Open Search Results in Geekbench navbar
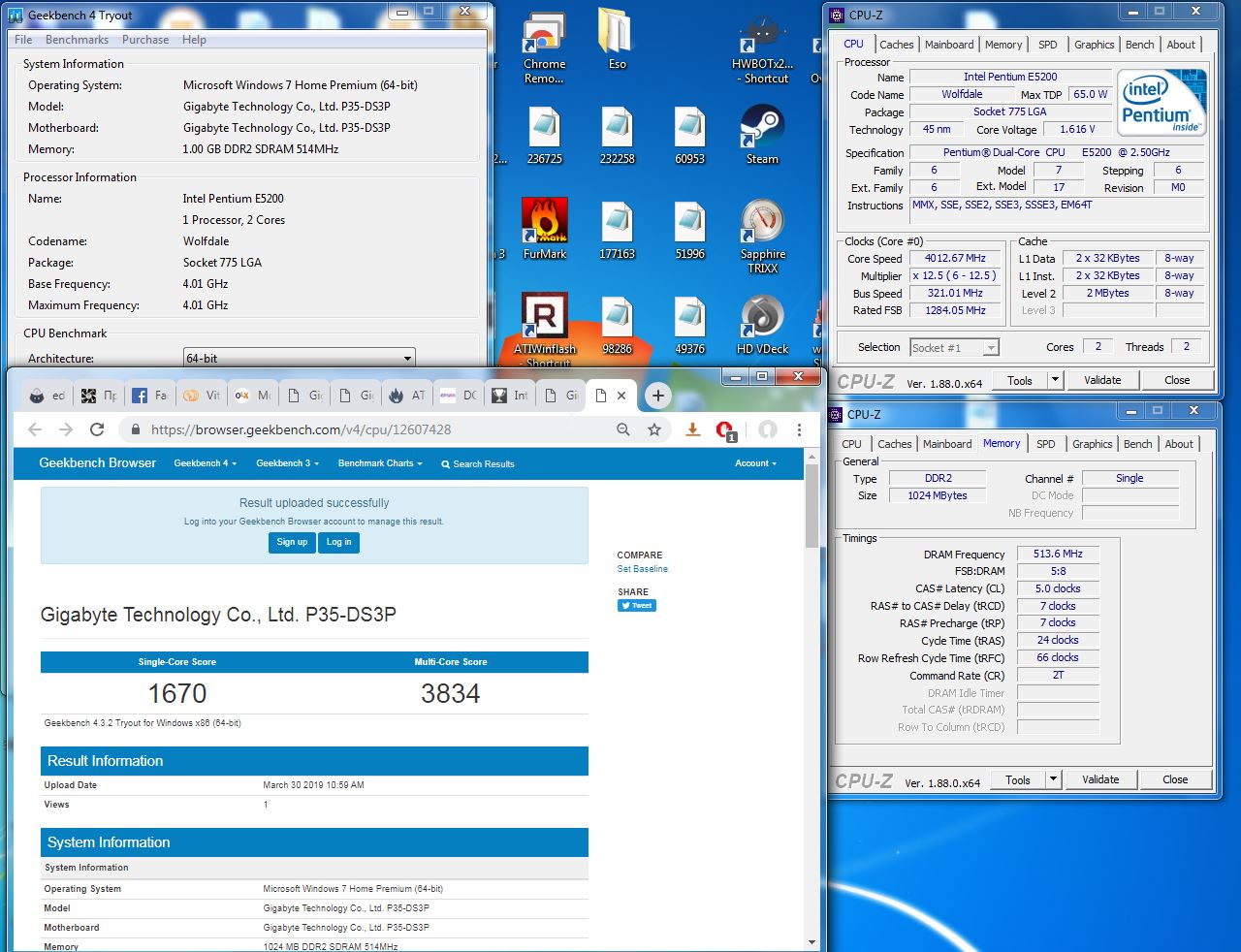 point(478,464)
